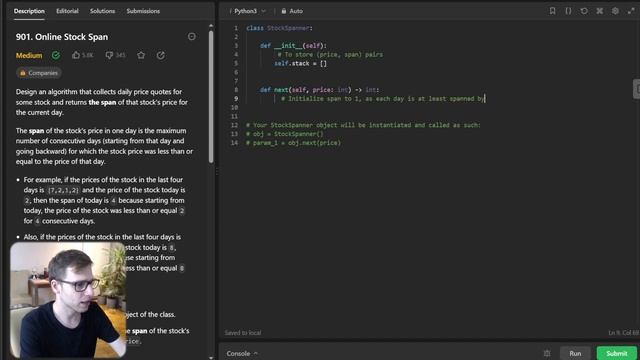Star the problem as favorite

(141, 55)
